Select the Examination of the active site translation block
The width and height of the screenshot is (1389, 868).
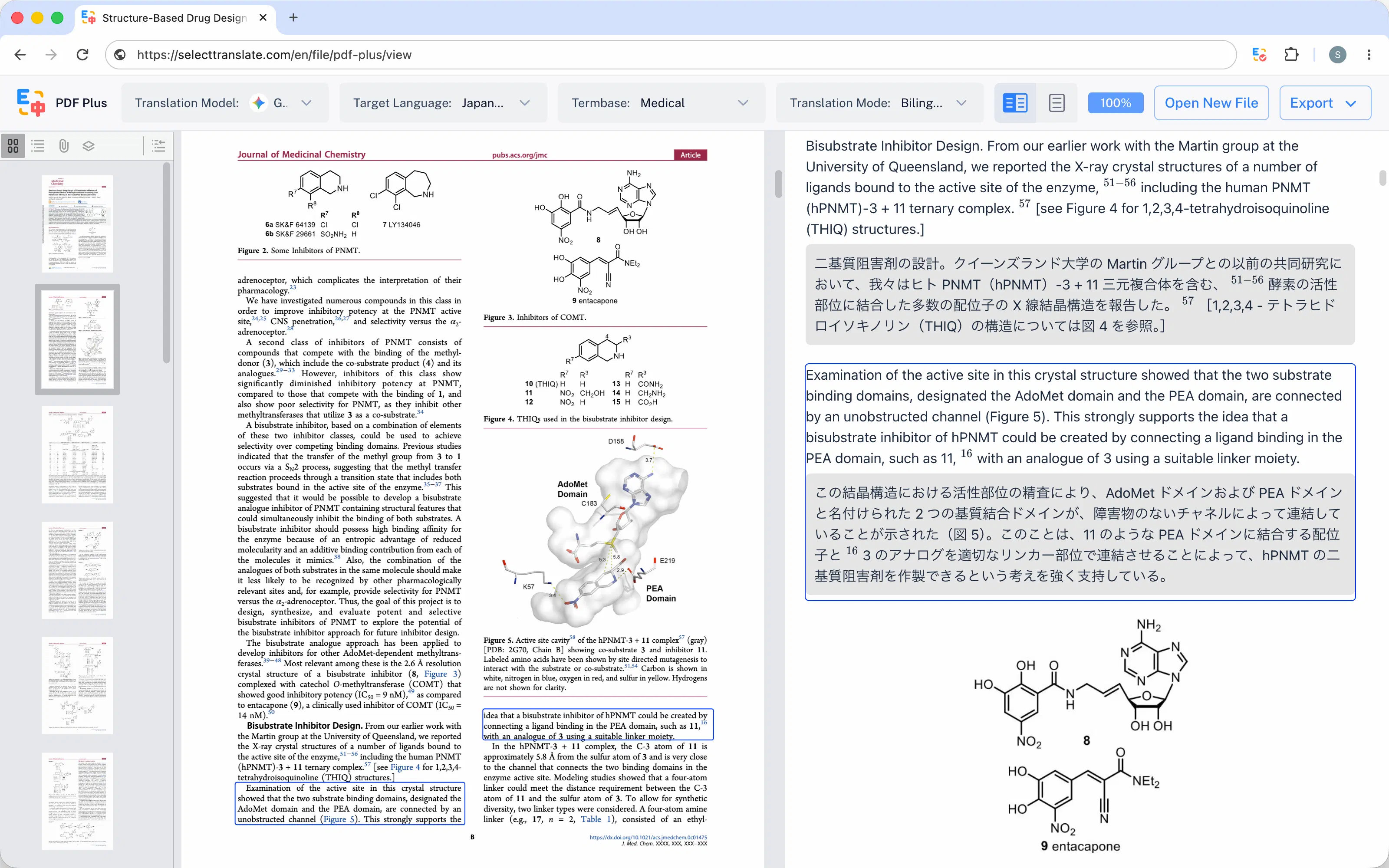coord(1080,482)
